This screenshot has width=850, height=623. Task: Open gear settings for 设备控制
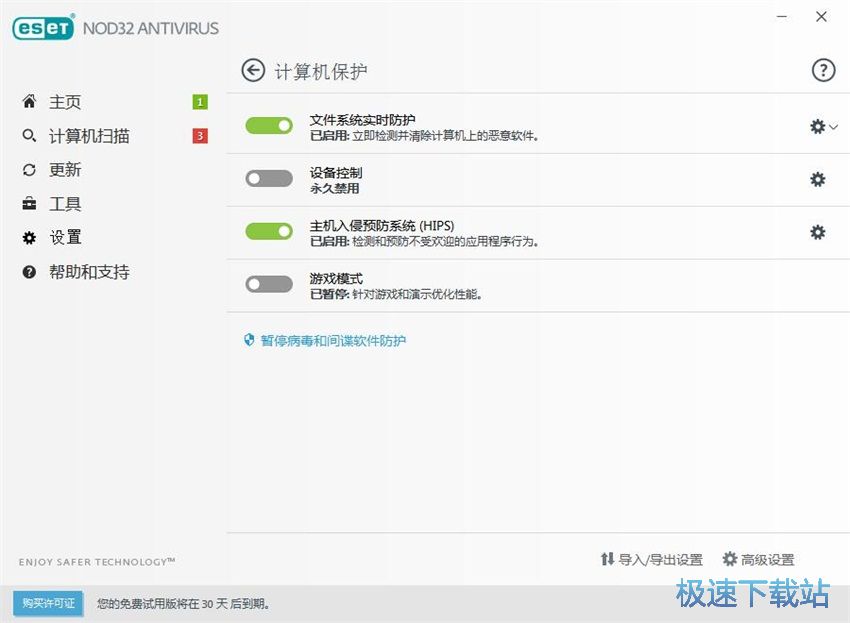(817, 179)
